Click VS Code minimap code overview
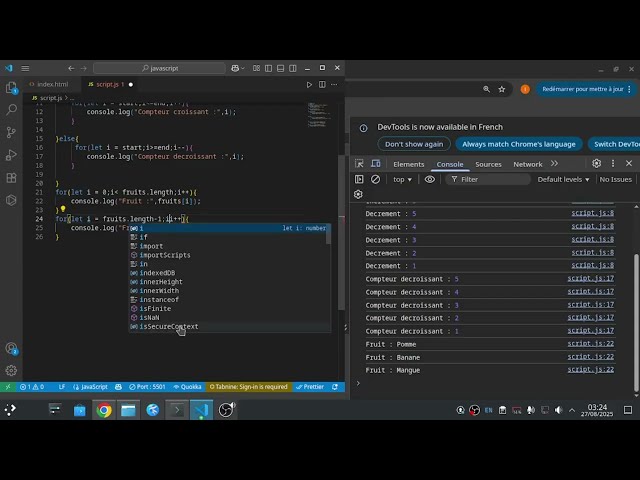 click(318, 115)
